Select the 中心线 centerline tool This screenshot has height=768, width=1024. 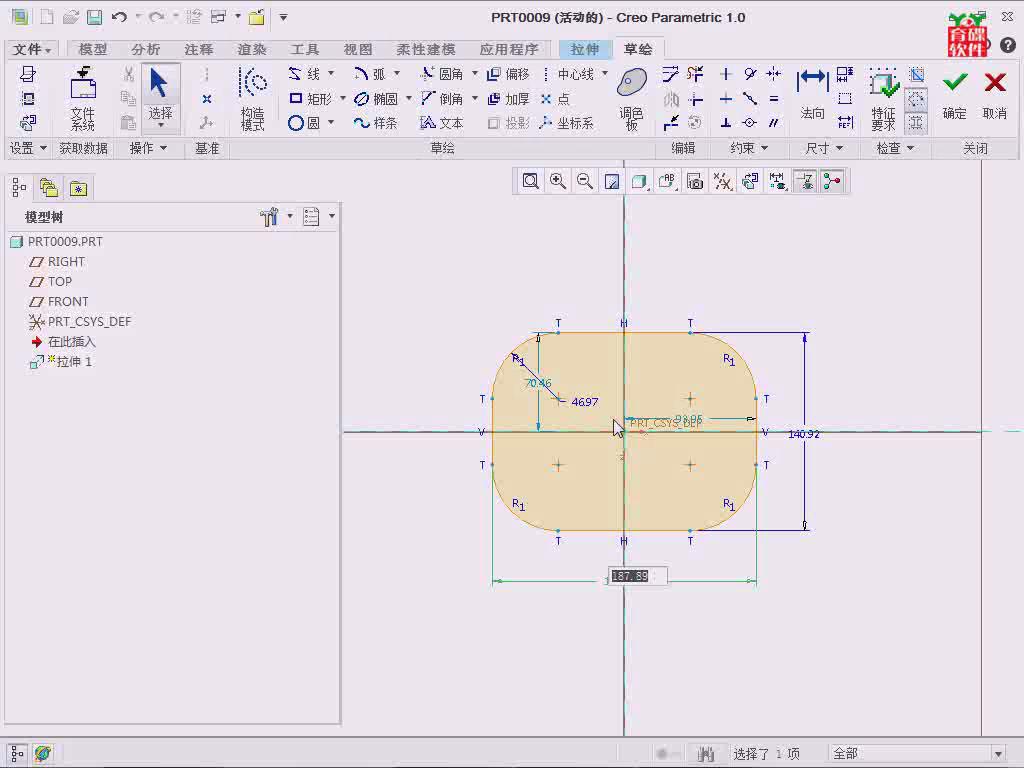[568, 74]
